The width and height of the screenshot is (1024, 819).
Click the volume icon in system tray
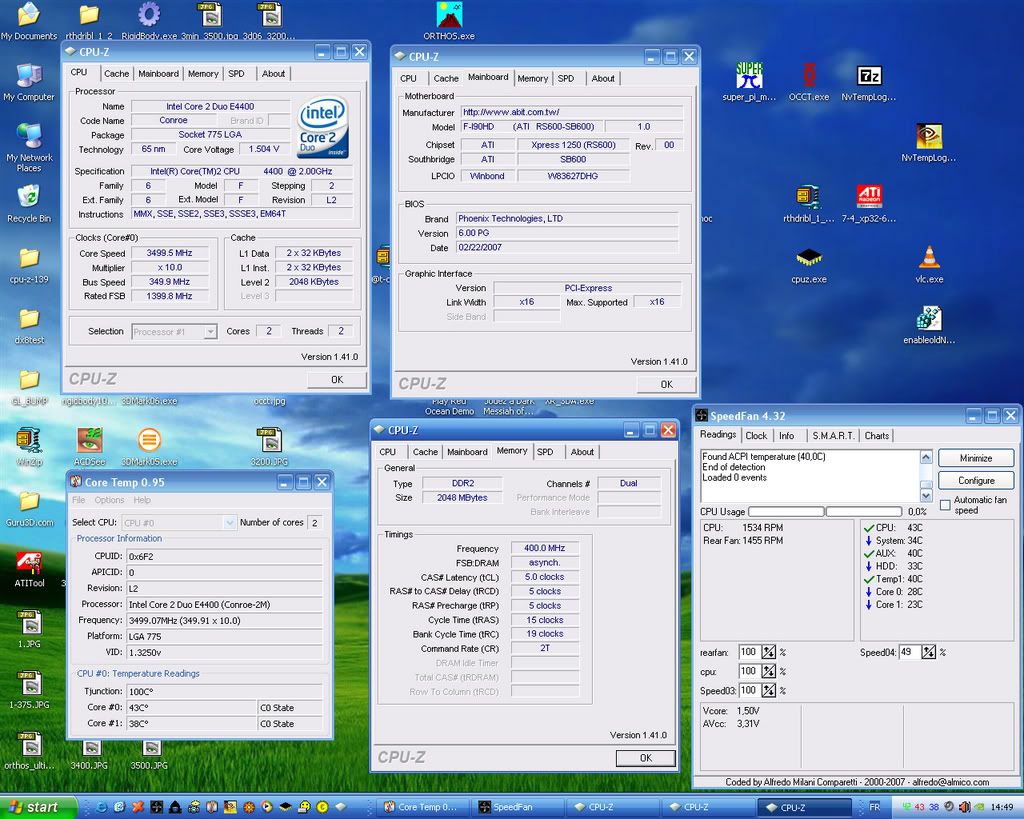click(x=966, y=807)
